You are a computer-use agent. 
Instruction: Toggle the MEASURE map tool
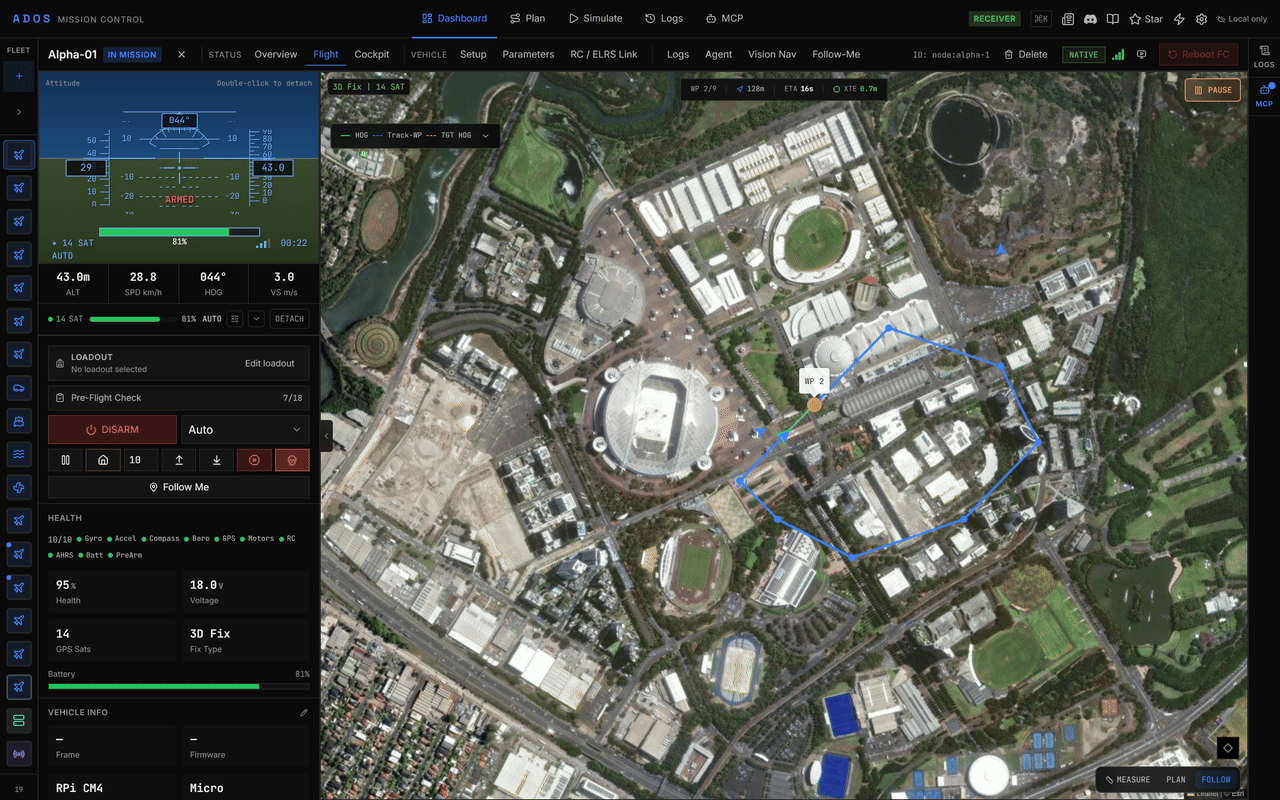[1127, 780]
